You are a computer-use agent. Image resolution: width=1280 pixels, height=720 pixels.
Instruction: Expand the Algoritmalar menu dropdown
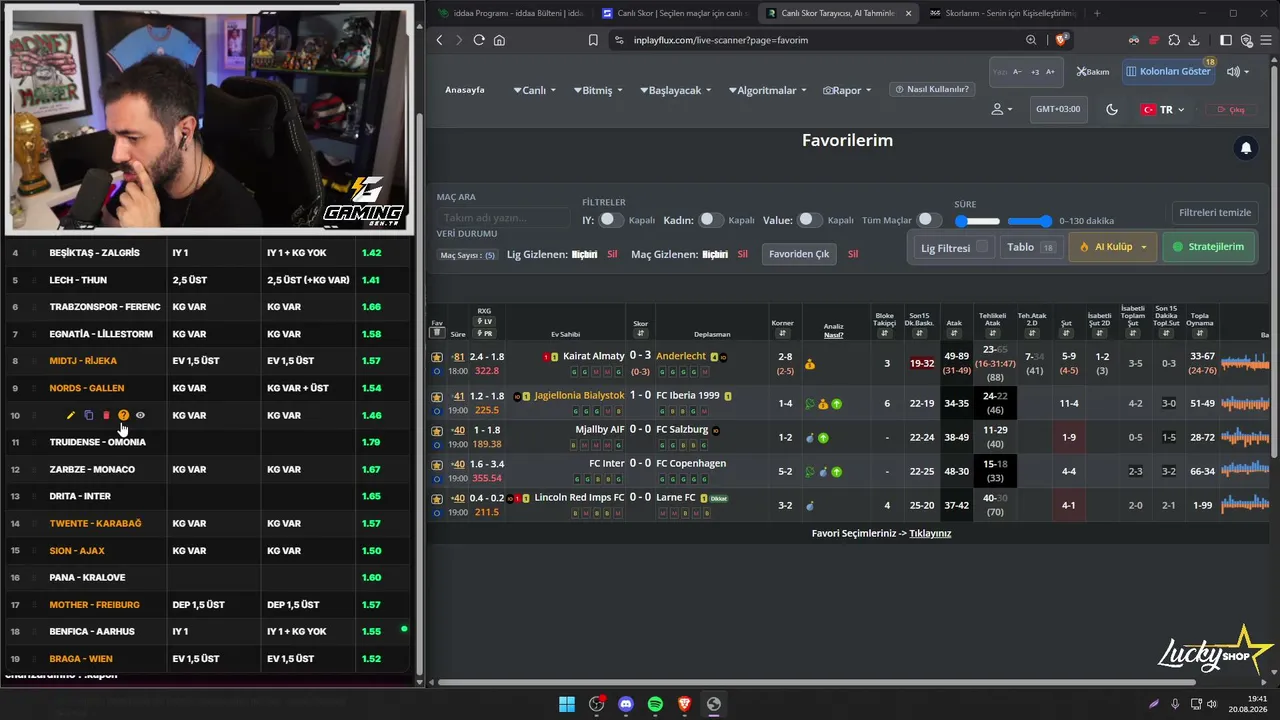(x=766, y=90)
